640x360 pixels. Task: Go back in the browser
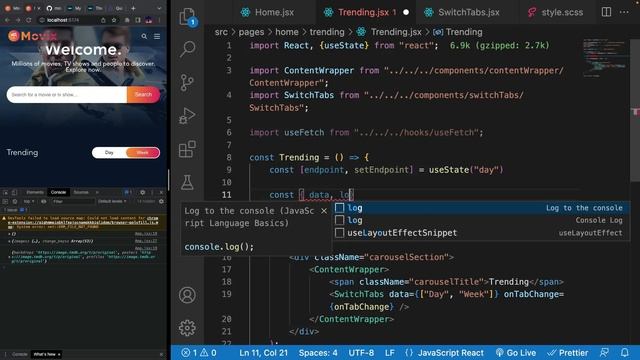pos(8,20)
